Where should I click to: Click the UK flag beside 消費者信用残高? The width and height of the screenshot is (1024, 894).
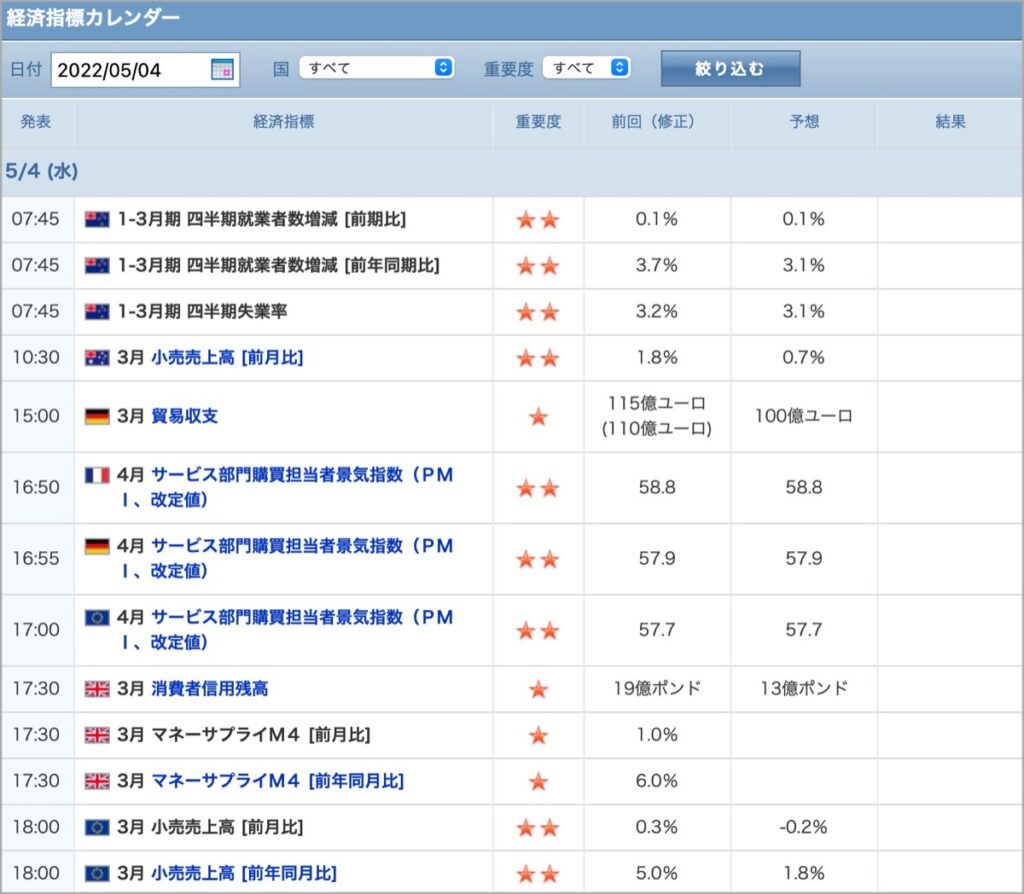point(97,689)
